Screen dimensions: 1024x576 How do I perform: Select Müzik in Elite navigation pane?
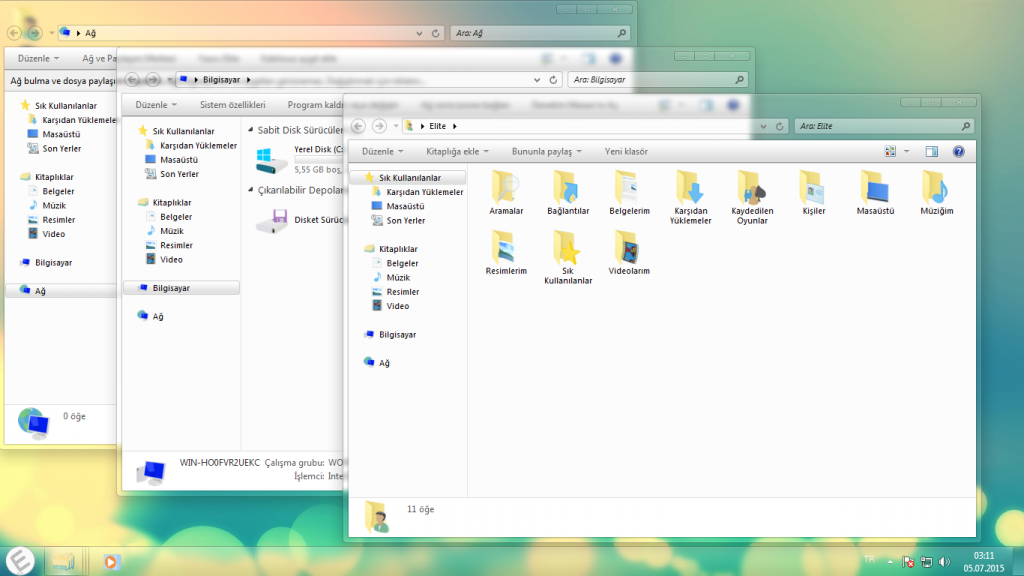397,278
